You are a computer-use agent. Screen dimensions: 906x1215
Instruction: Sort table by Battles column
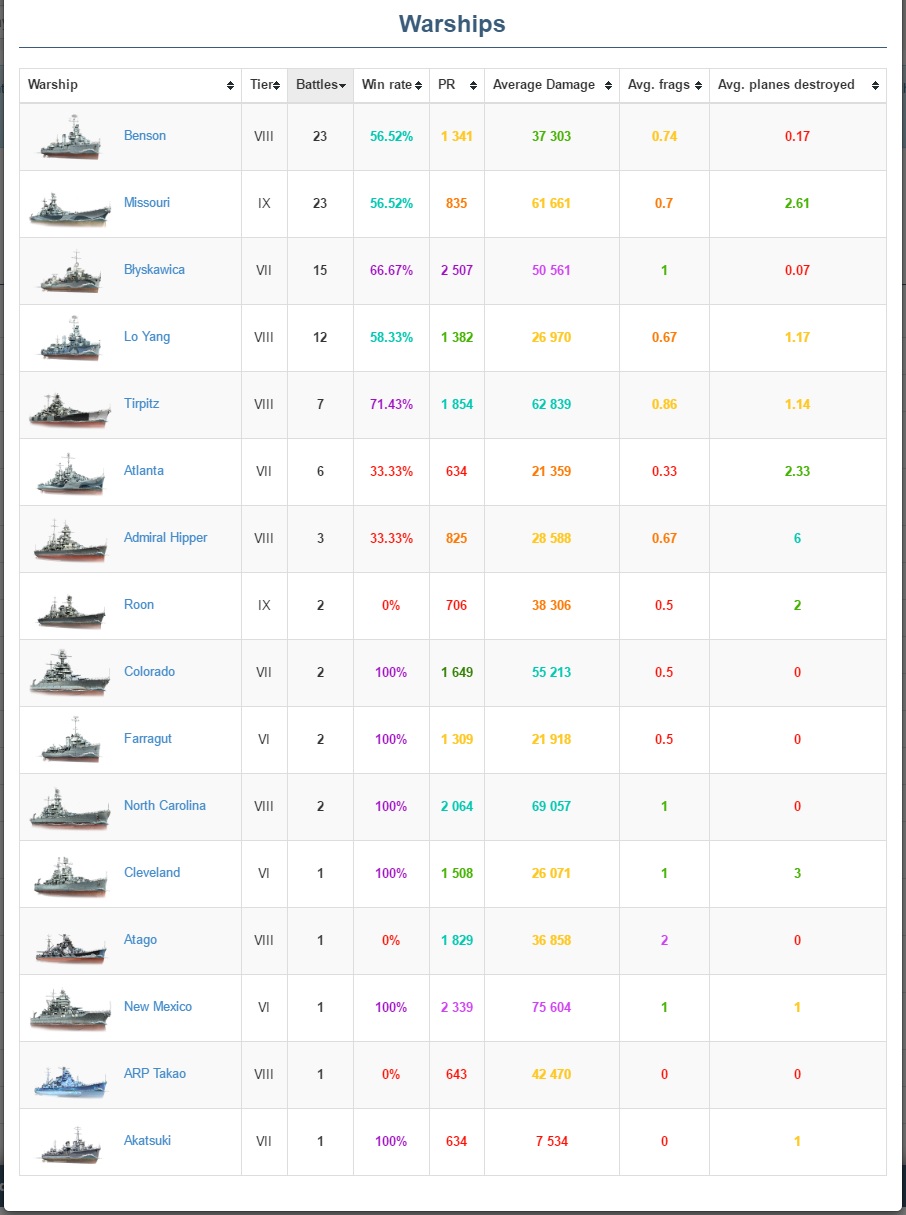coord(320,85)
